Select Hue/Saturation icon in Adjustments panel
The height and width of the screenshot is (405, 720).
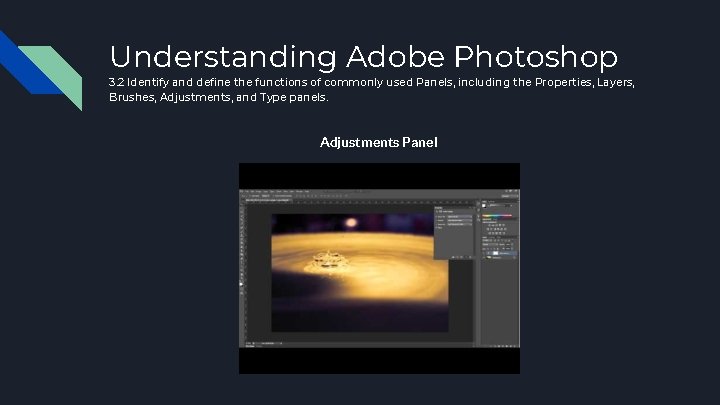[488, 229]
